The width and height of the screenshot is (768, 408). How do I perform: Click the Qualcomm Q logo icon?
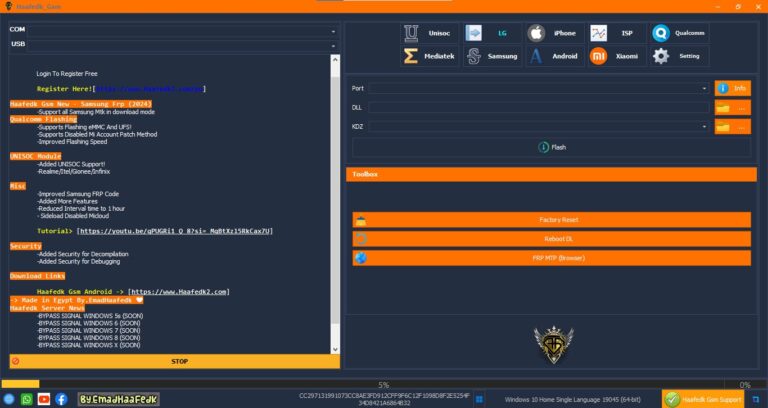tap(661, 33)
